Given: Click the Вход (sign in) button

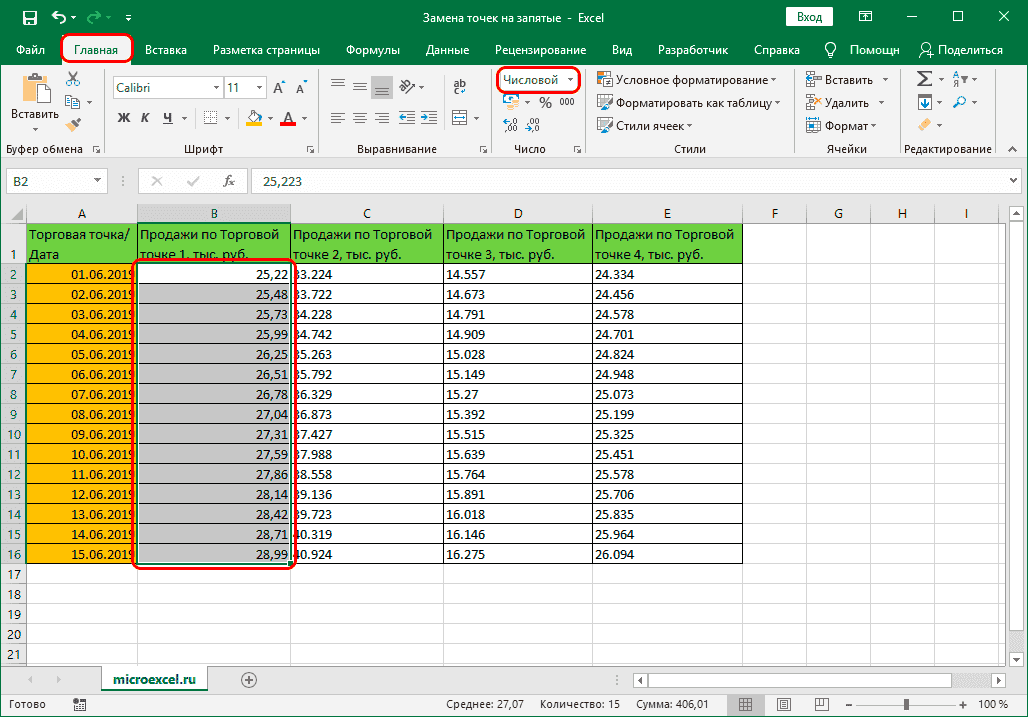Looking at the screenshot, I should [808, 16].
